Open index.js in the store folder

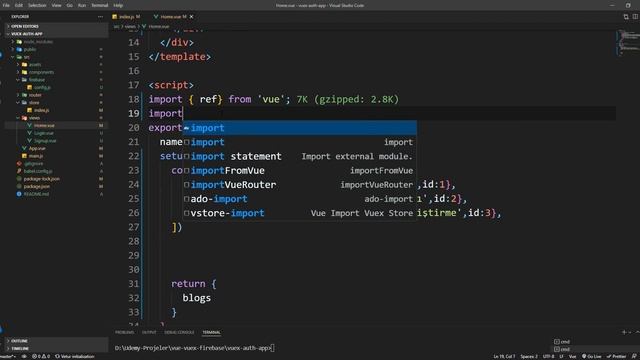click(x=41, y=110)
